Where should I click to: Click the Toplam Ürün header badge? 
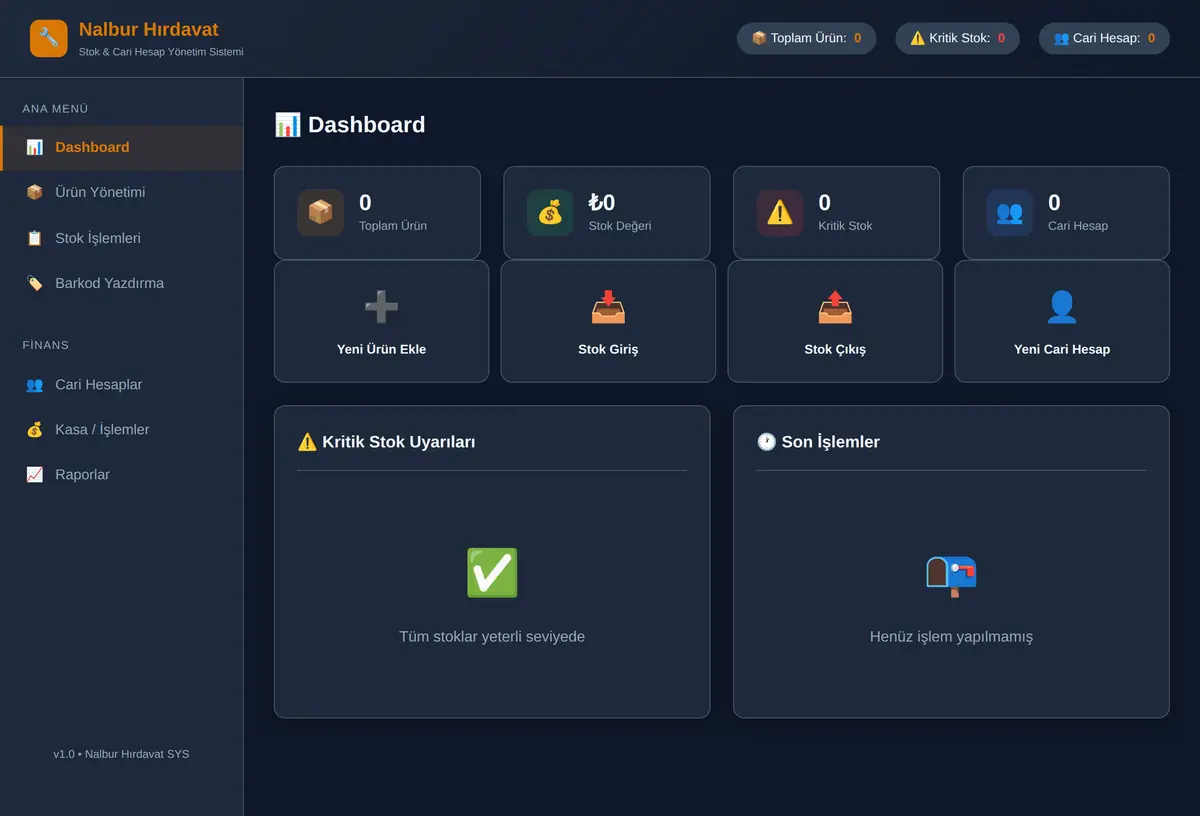point(806,38)
